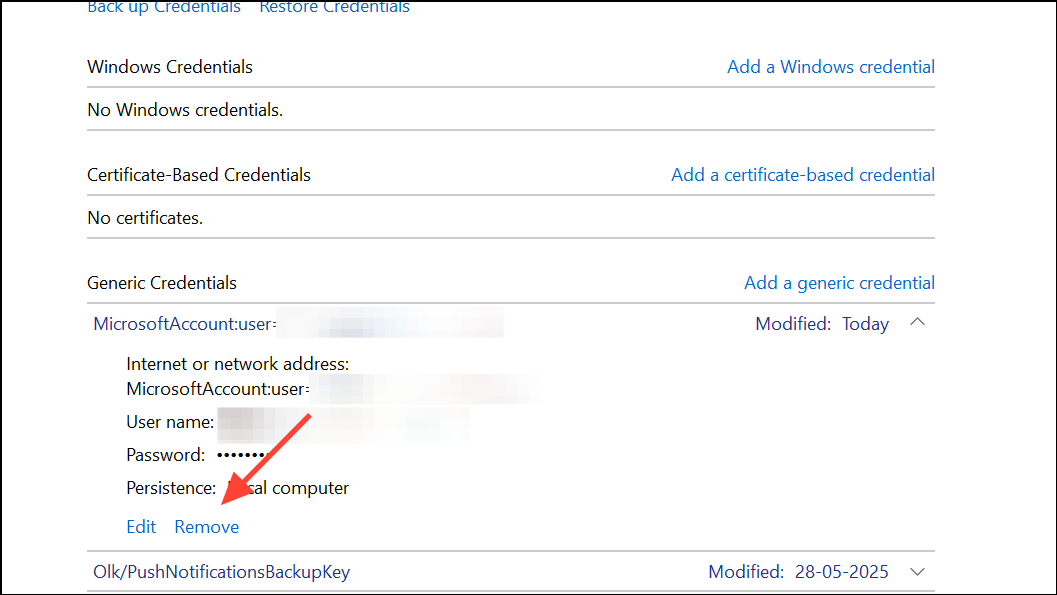Remove the MicrosoftAccount credential
Viewport: 1057px width, 595px height.
[x=206, y=526]
